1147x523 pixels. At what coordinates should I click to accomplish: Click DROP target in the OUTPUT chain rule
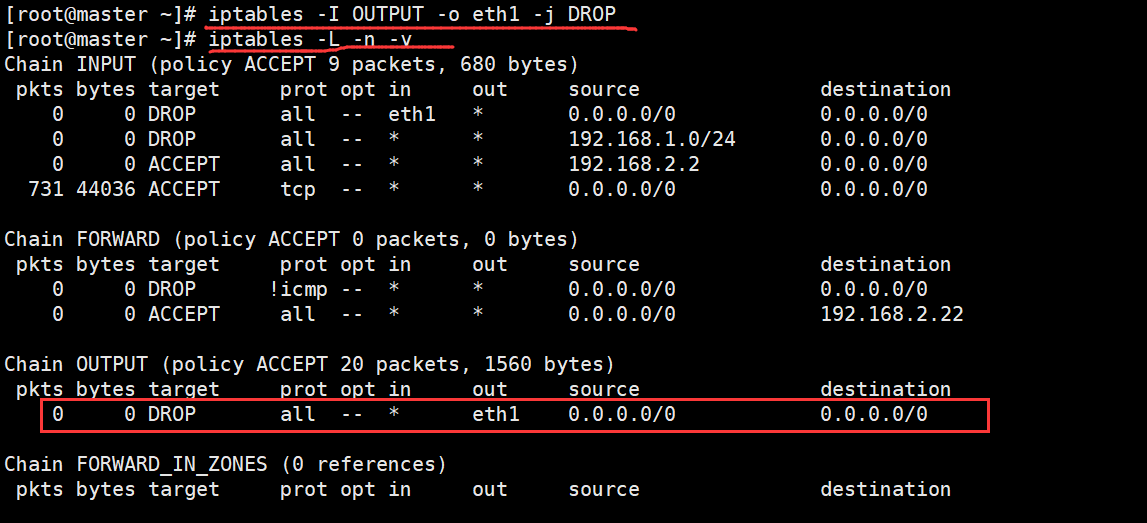172,414
